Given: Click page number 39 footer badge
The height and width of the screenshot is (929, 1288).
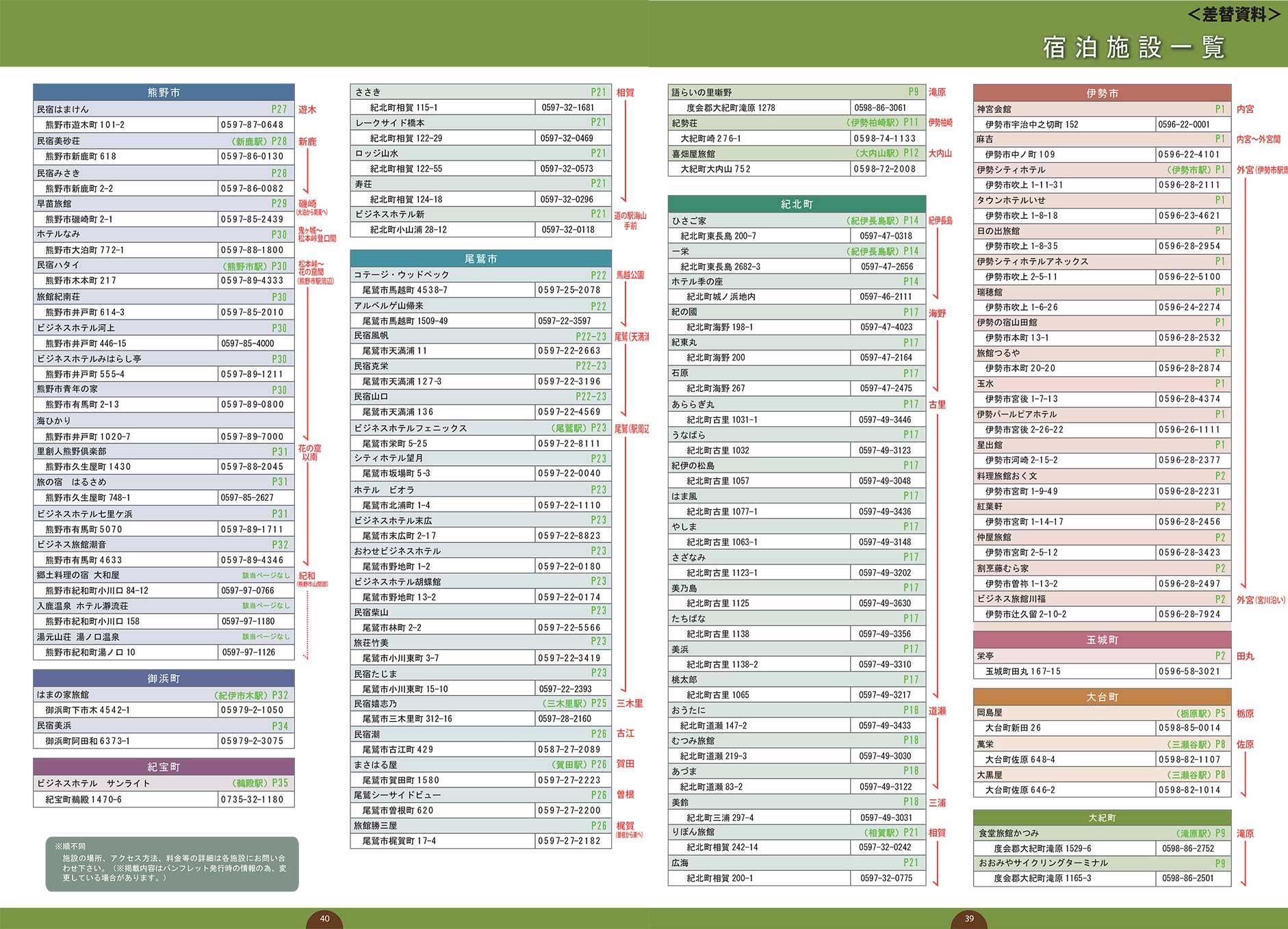Looking at the screenshot, I should coord(969,919).
